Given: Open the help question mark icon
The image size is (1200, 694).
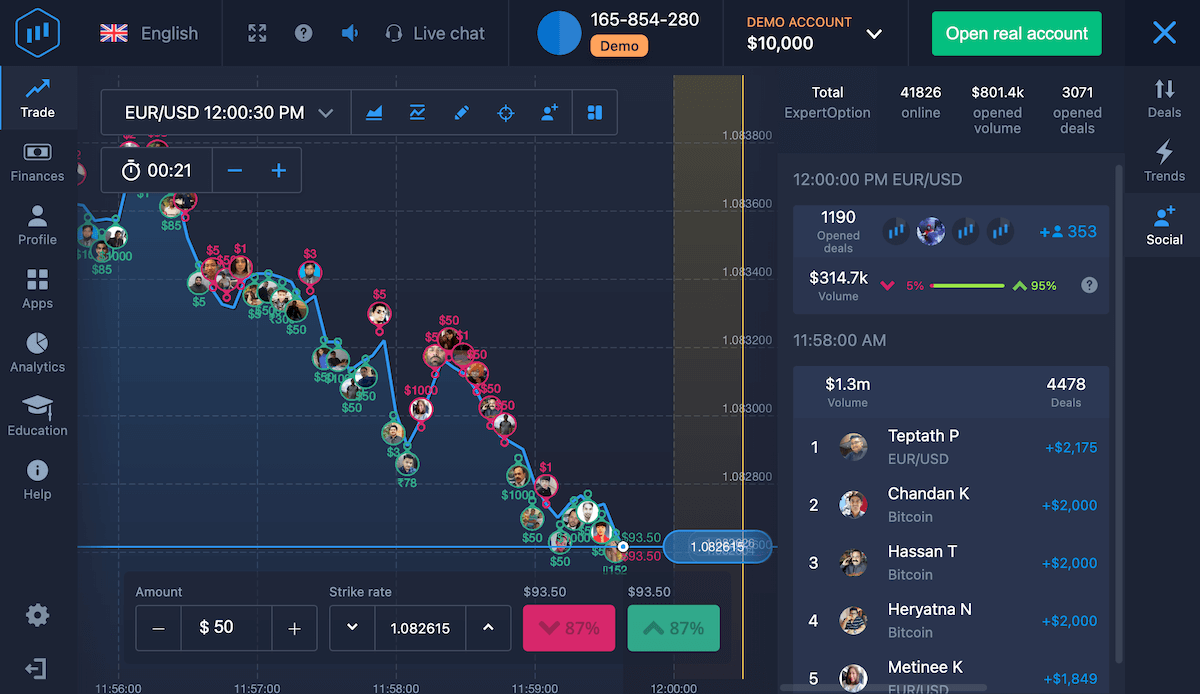Looking at the screenshot, I should click(304, 33).
